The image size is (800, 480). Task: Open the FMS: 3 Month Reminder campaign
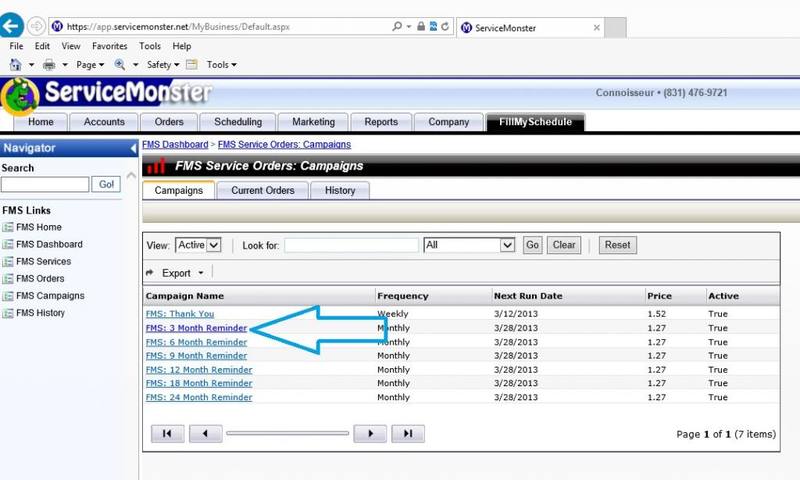point(196,328)
